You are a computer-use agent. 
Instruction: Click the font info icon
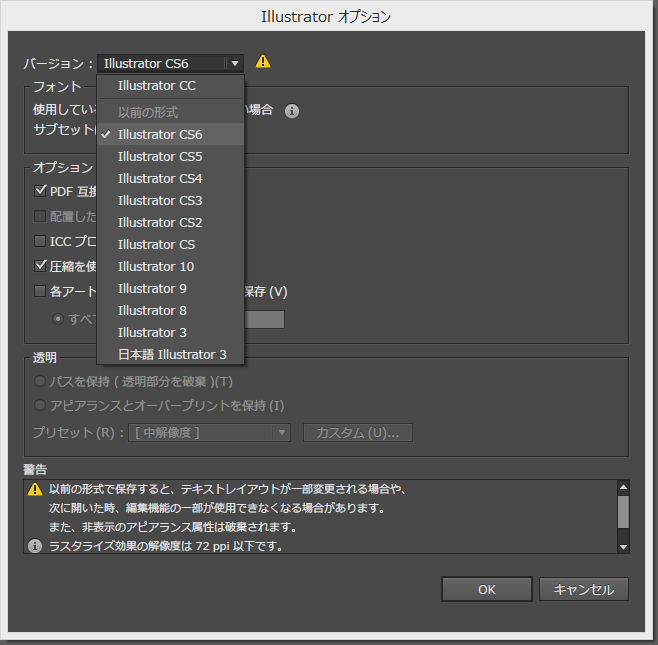pyautogui.click(x=292, y=111)
